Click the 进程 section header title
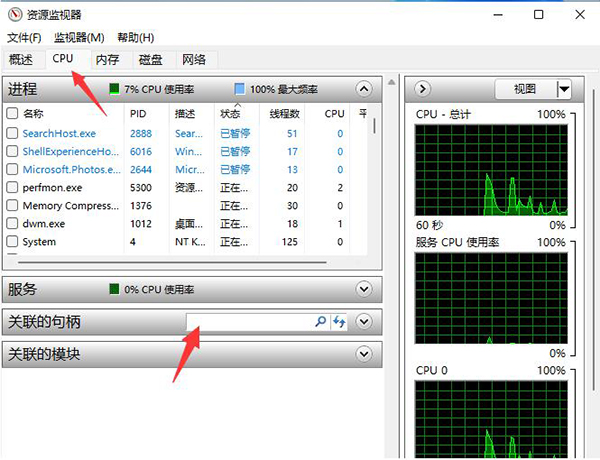The height and width of the screenshot is (460, 600). click(23, 89)
